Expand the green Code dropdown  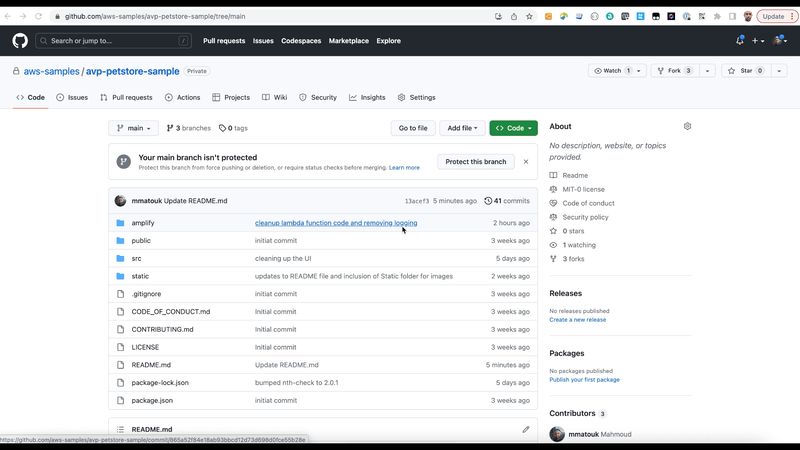click(x=513, y=128)
